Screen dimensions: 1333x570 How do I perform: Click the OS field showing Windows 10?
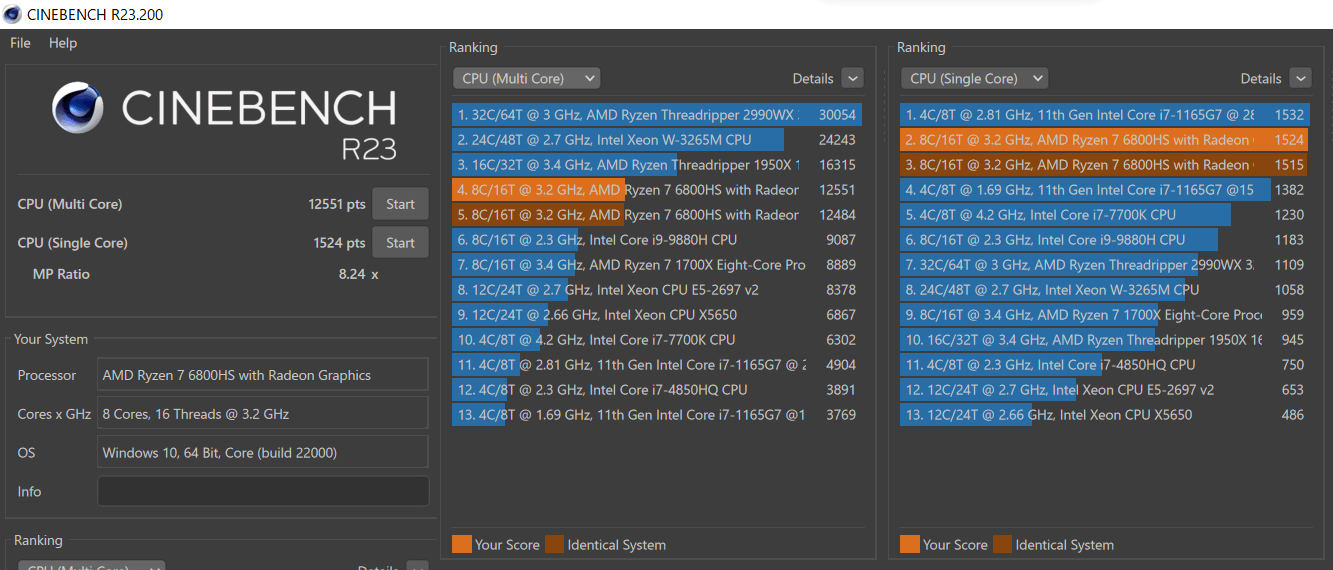tap(263, 453)
